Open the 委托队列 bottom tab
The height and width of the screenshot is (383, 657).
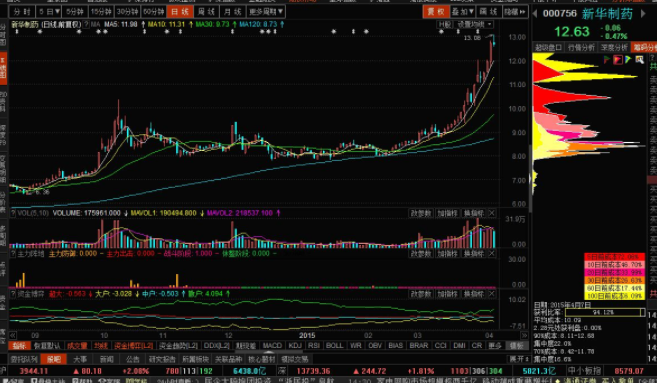[x=24, y=359]
